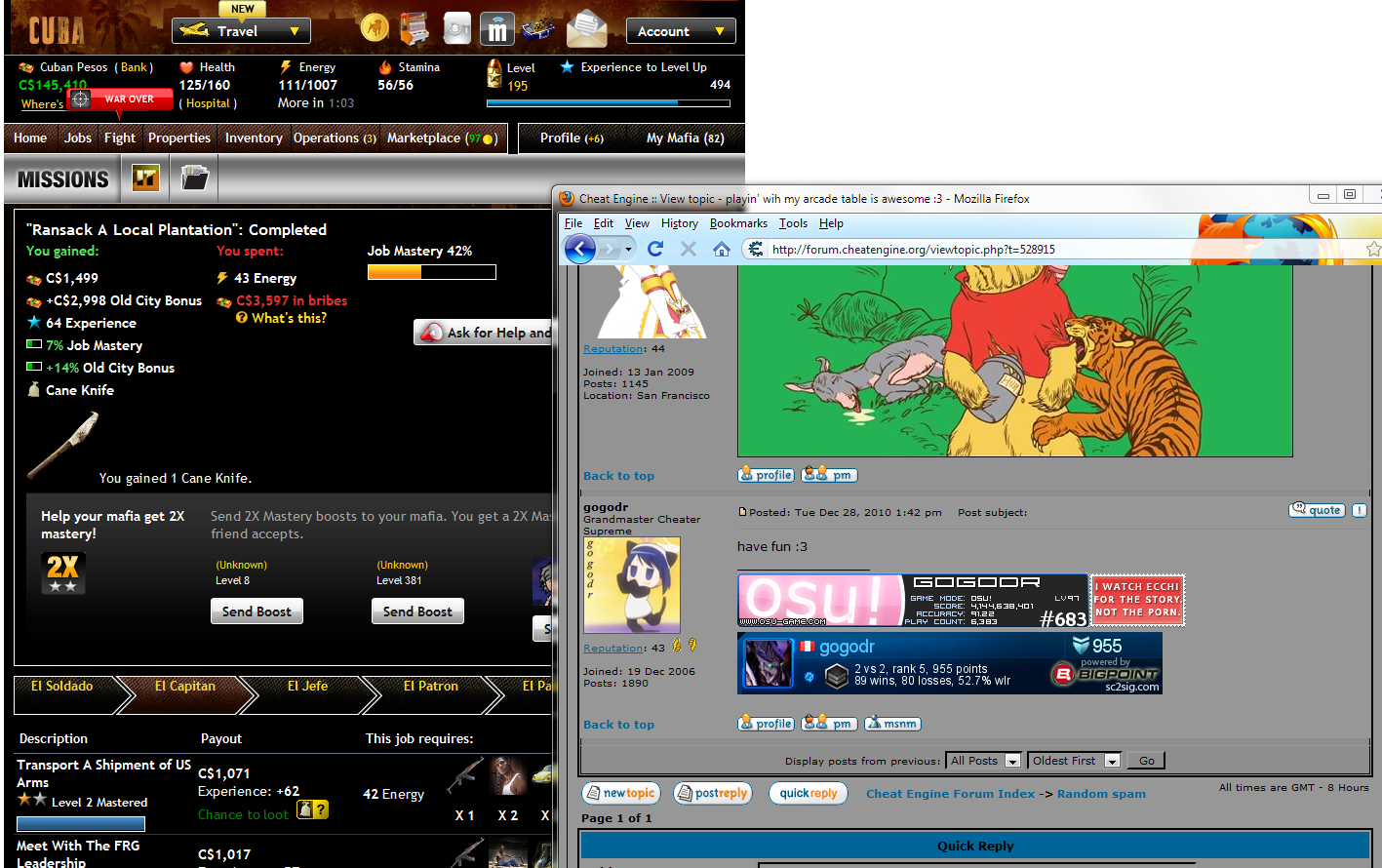Go back with Firefox's blue back arrow
The width and height of the screenshot is (1382, 868).
580,249
